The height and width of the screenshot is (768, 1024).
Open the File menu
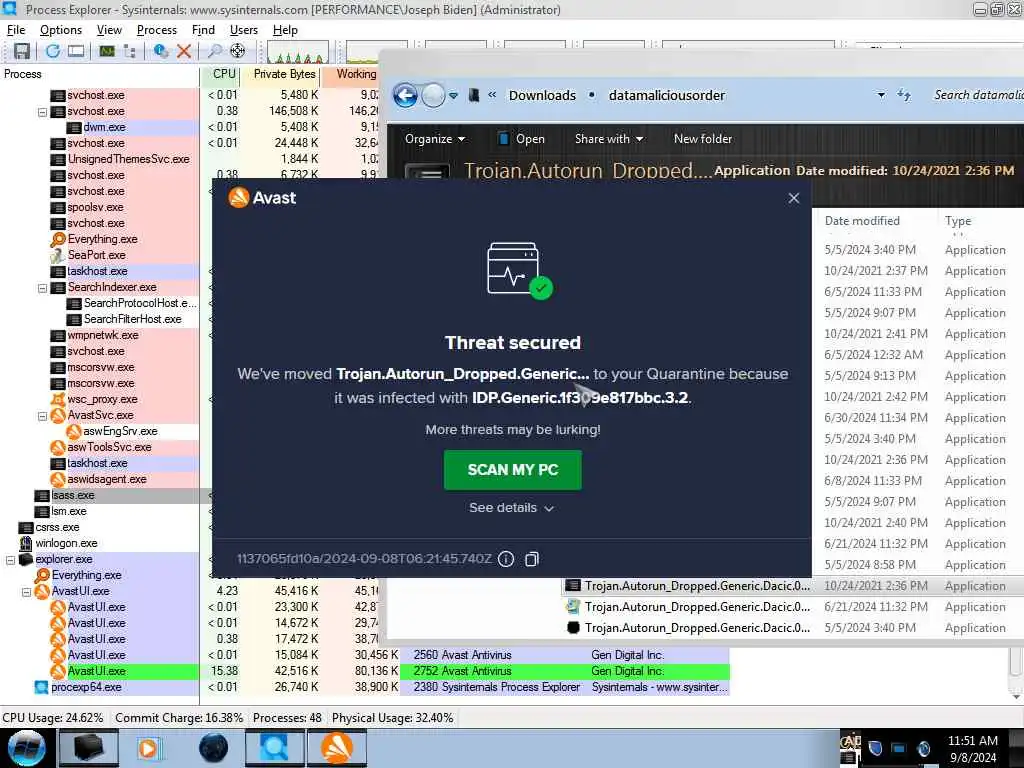16,30
